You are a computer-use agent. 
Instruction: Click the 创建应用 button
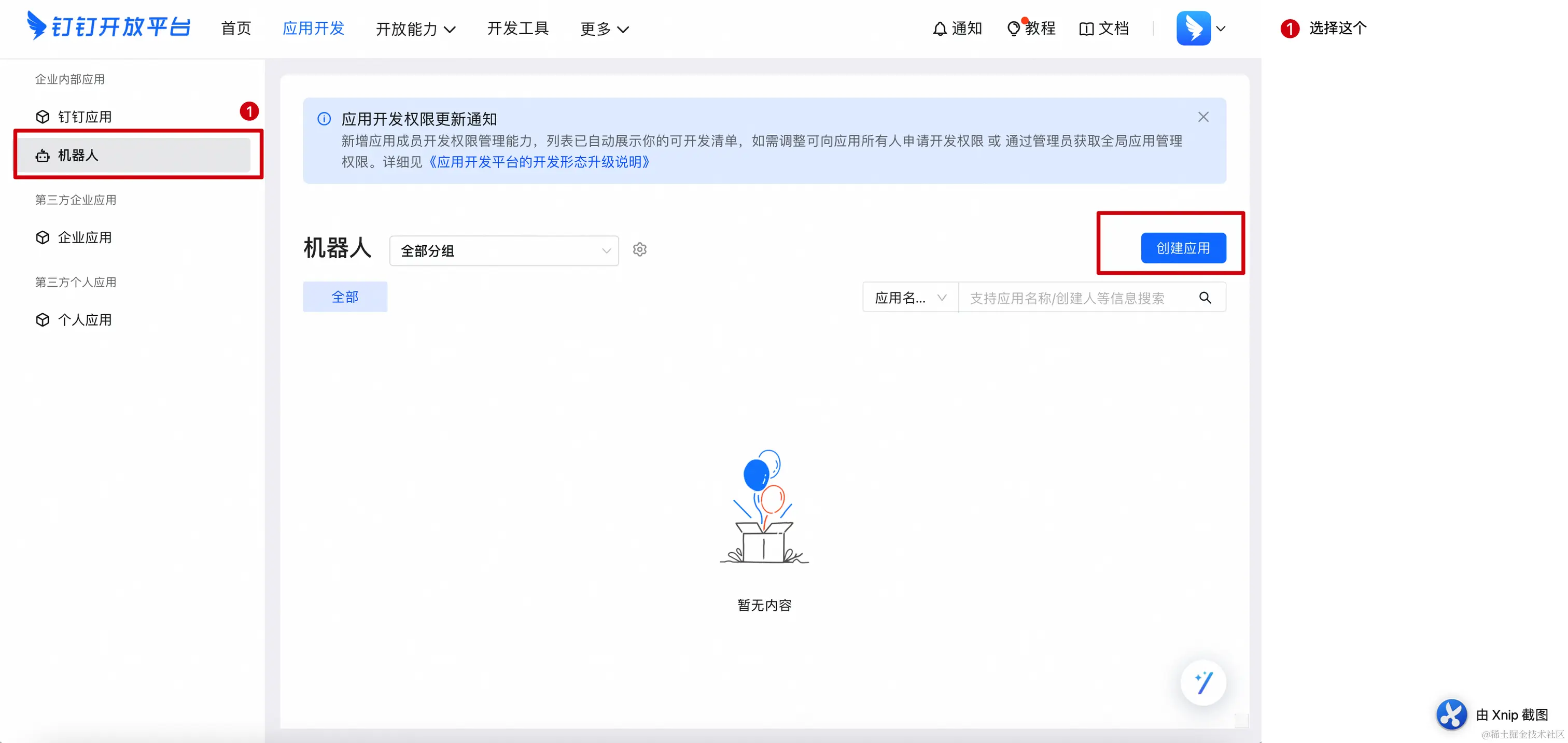pyautogui.click(x=1183, y=248)
